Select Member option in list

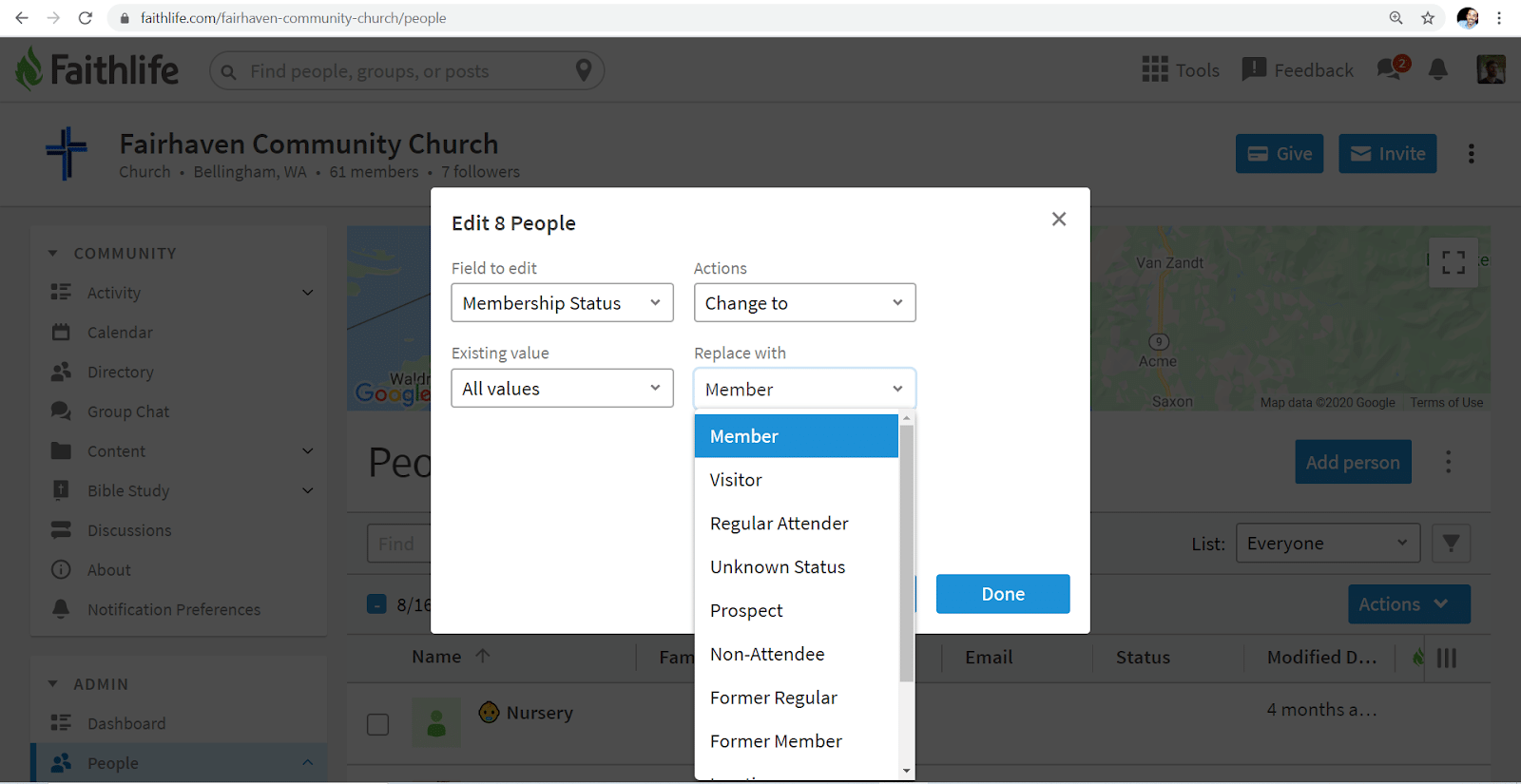[x=797, y=436]
